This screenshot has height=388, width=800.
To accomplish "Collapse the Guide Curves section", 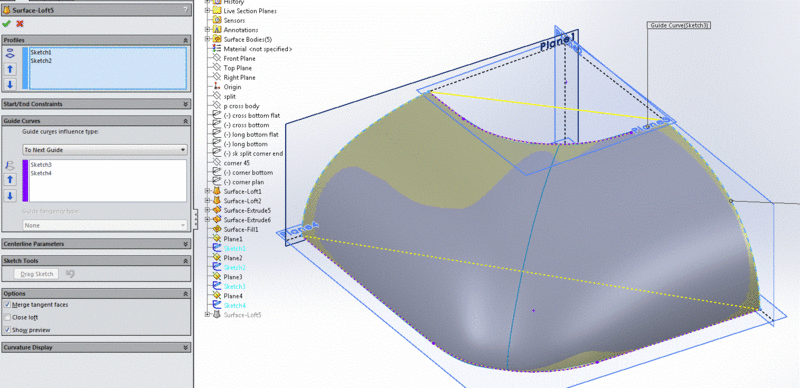I will 185,121.
